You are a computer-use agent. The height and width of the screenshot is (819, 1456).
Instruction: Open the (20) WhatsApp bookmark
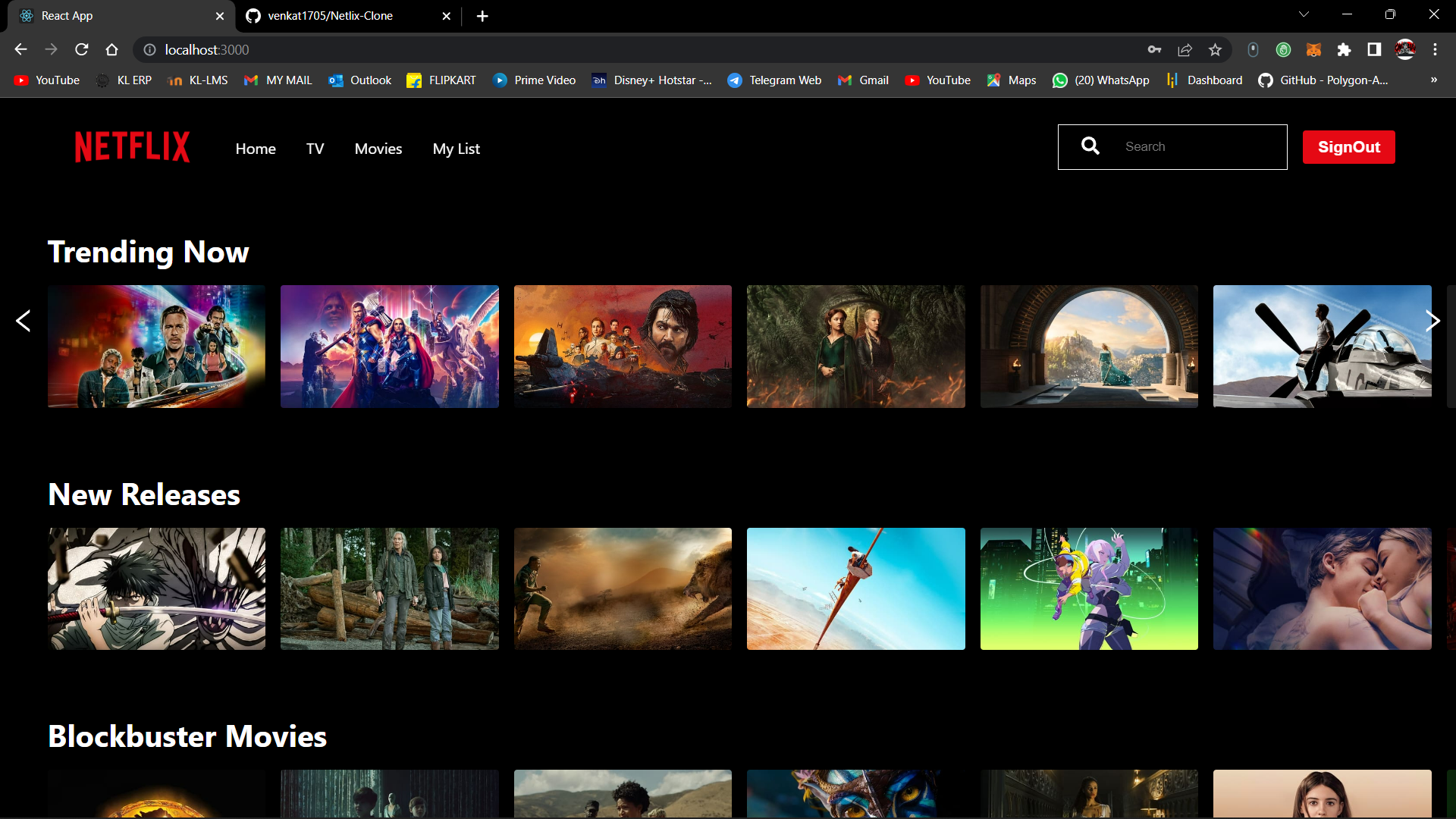pyautogui.click(x=1101, y=80)
